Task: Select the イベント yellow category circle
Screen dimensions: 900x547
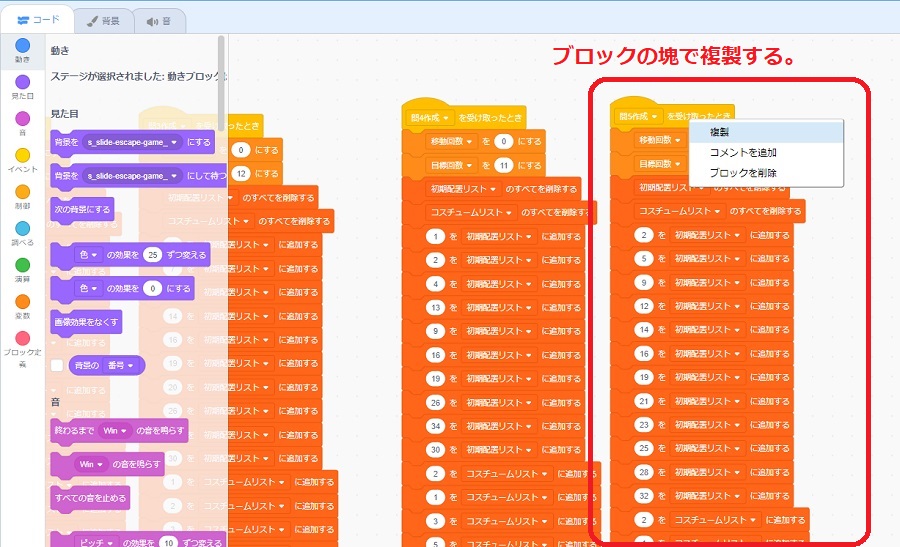Action: 22,156
